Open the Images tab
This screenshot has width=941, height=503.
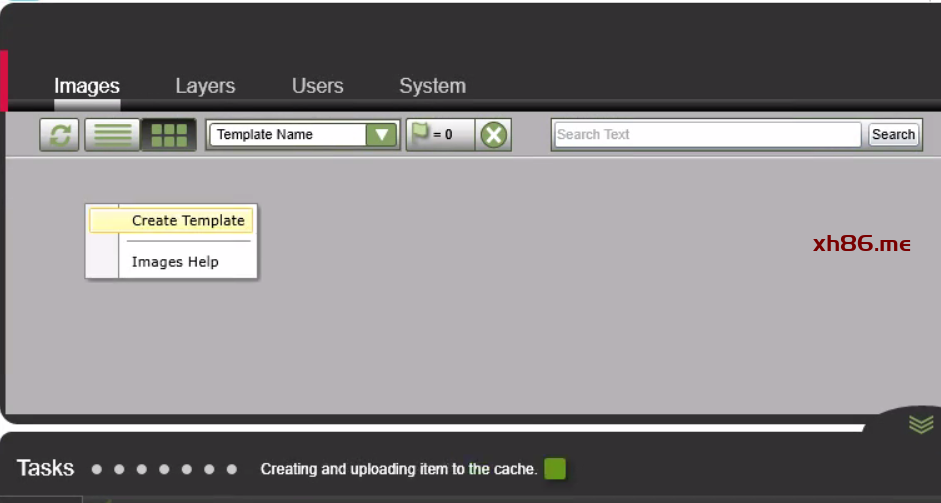pyautogui.click(x=87, y=86)
